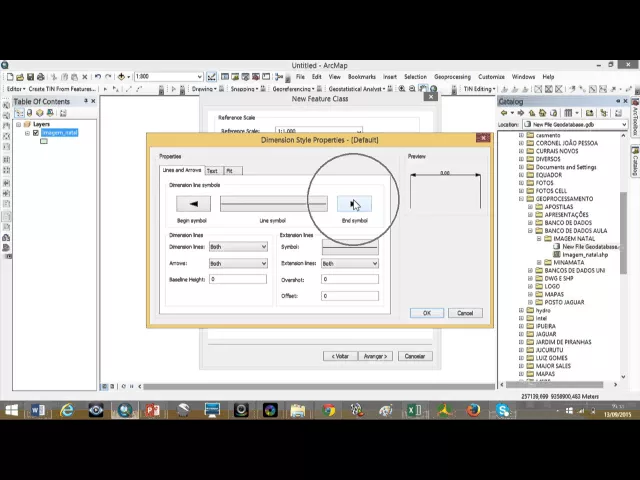Open Skype from the taskbar
This screenshot has height=480, width=640.
pyautogui.click(x=503, y=410)
